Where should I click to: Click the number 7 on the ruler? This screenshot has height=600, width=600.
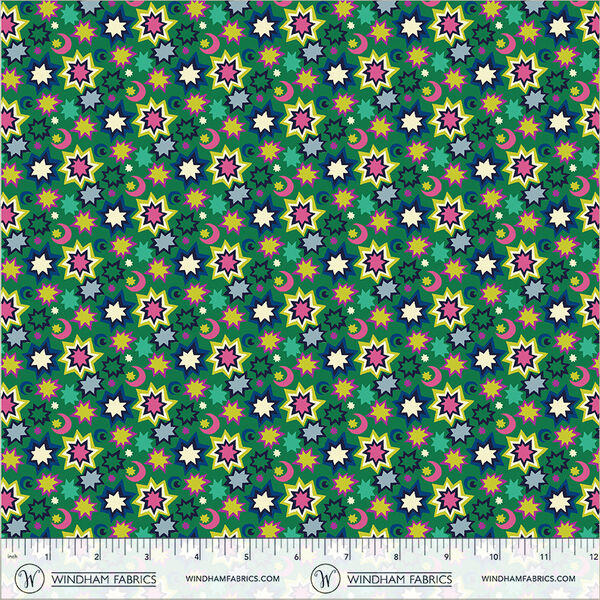click(346, 556)
